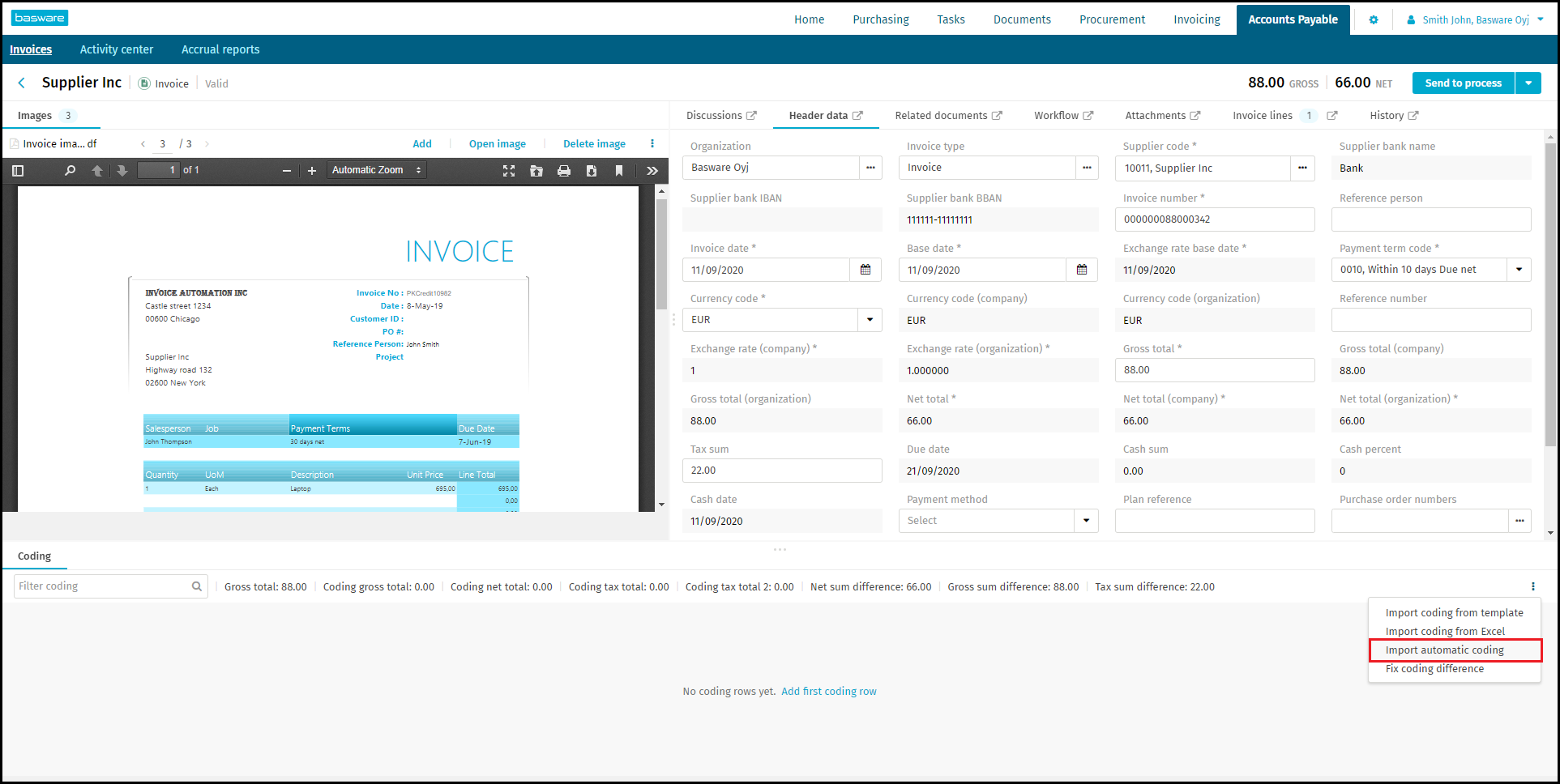Open Payment term code dropdown
The height and width of the screenshot is (784, 1560).
coord(1519,270)
